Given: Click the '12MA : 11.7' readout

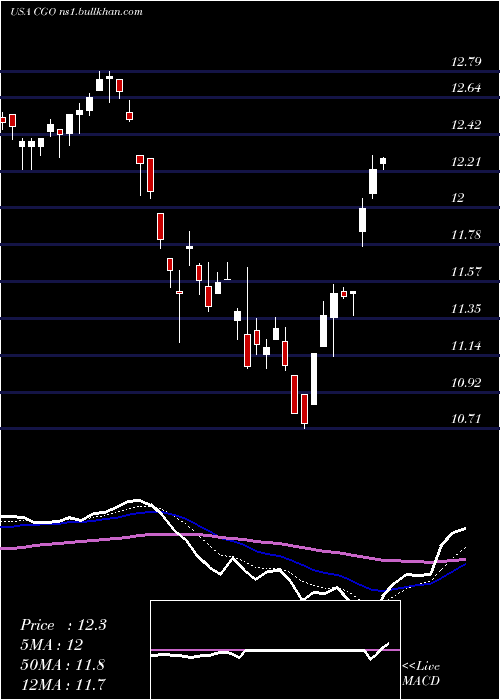Looking at the screenshot, I should pos(62,684).
